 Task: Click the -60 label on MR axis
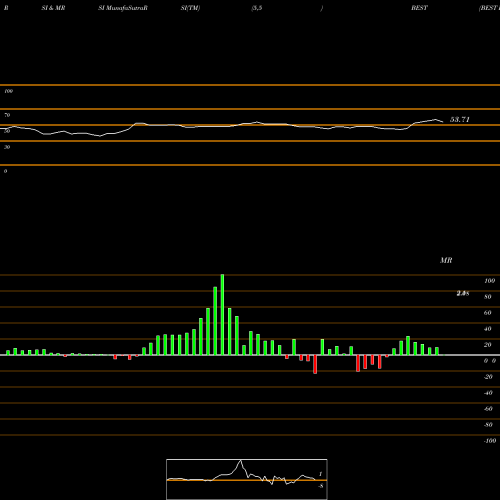(x=488, y=409)
